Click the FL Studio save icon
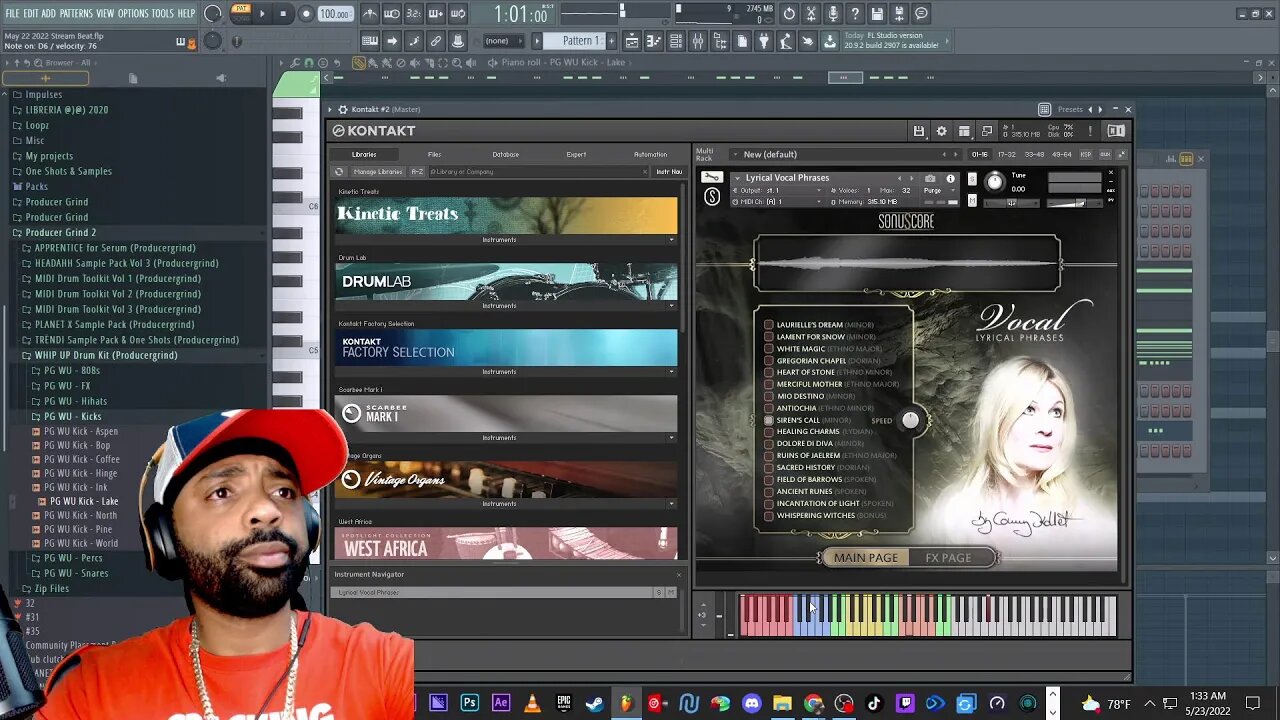 tap(877, 14)
